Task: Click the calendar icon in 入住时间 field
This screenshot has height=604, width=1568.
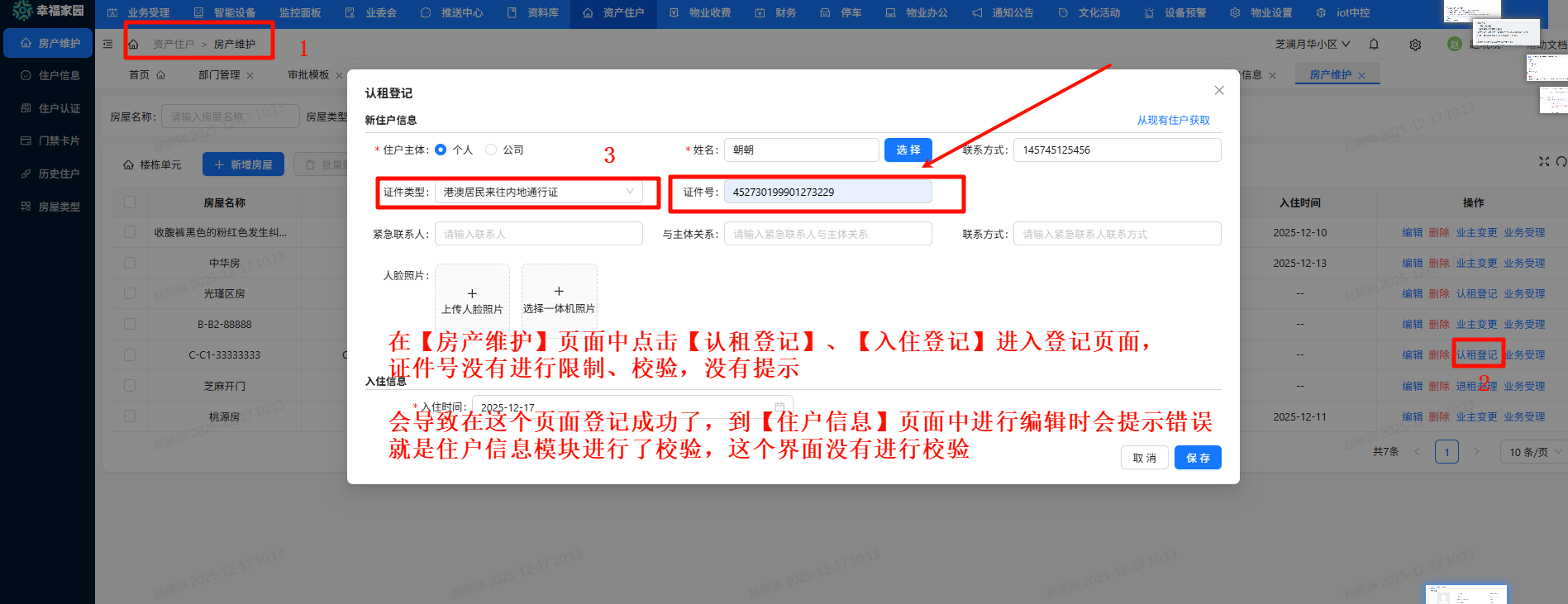Action: click(x=779, y=407)
